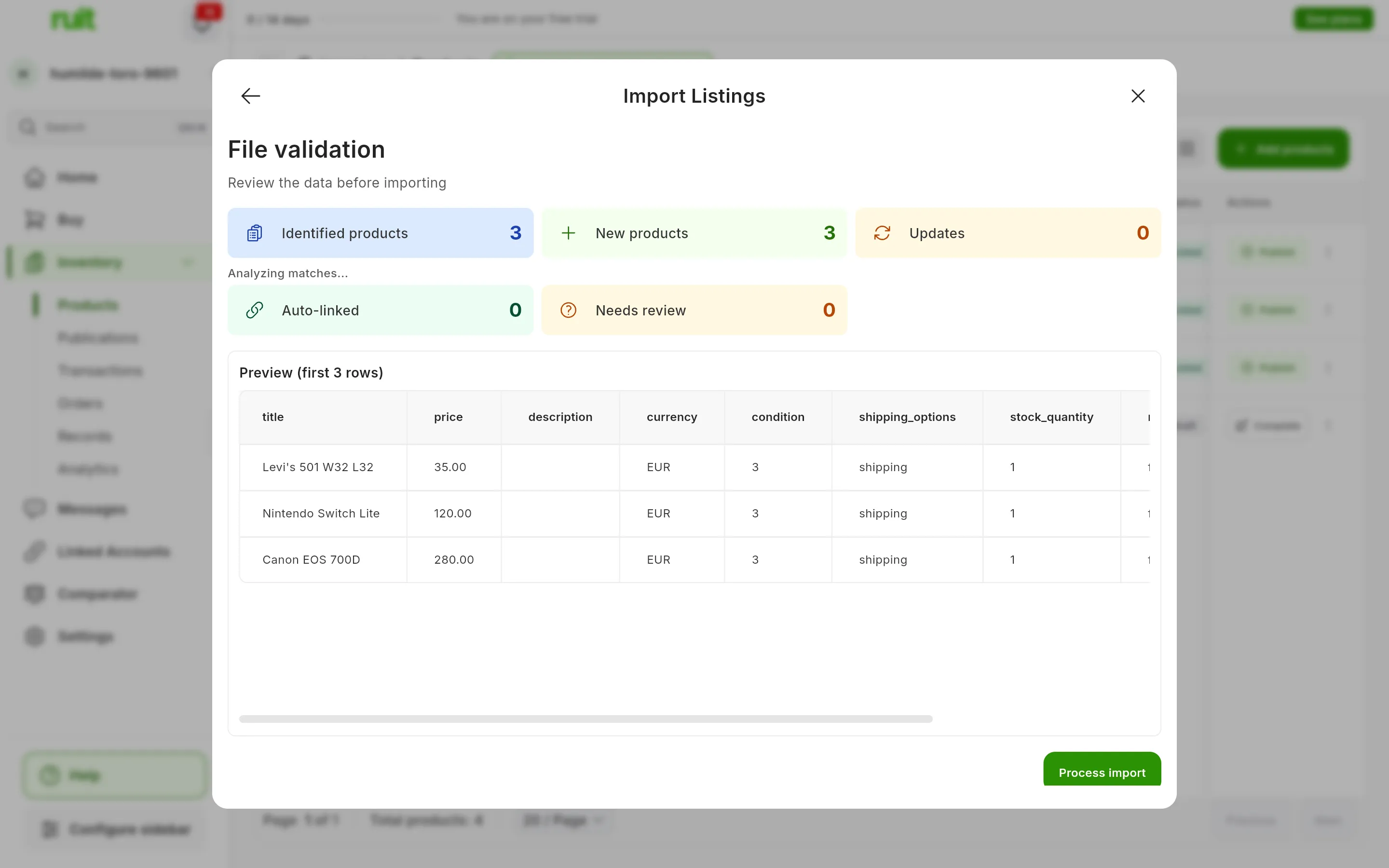Select the New products card

[694, 233]
